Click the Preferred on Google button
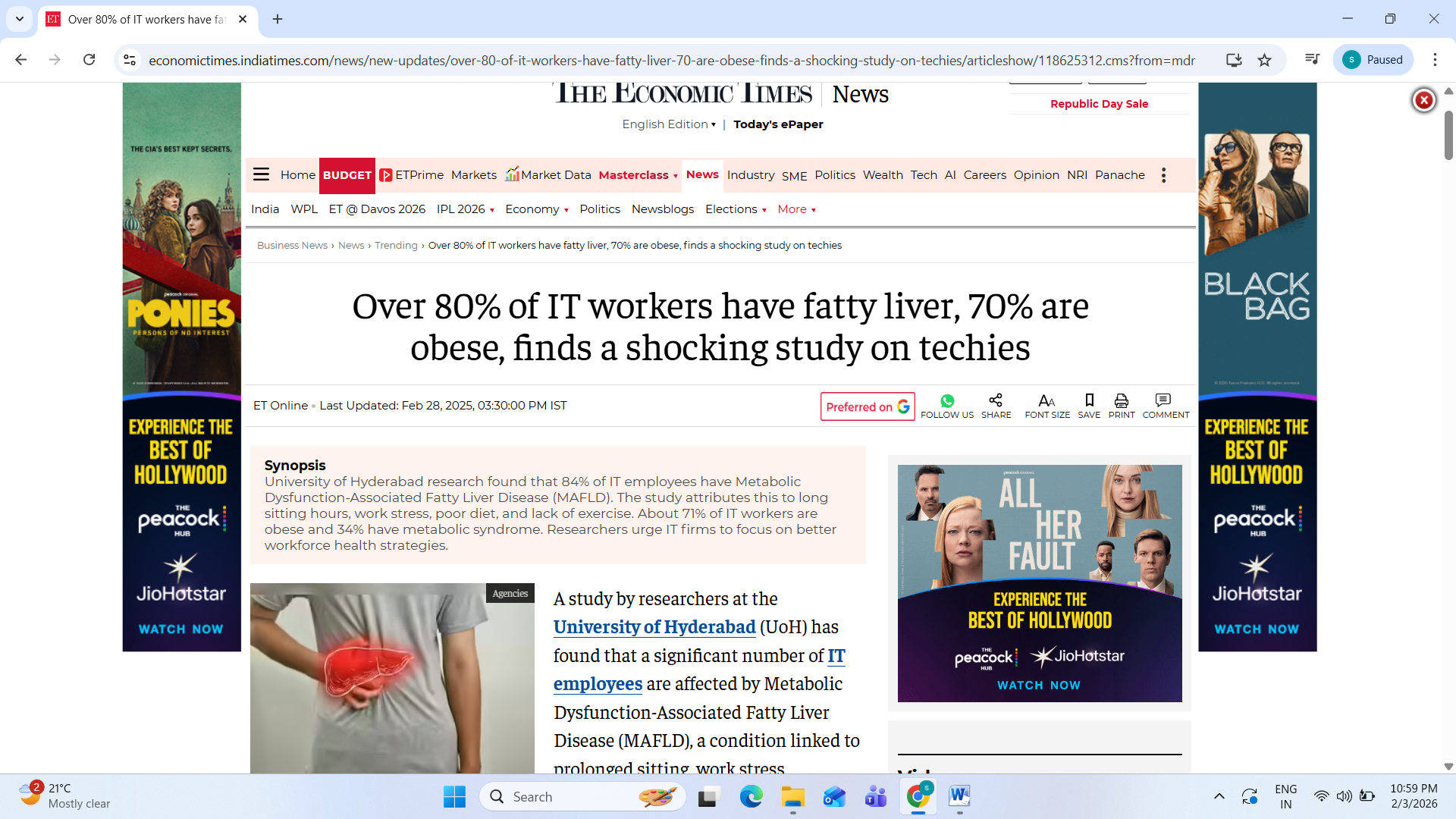Image resolution: width=1456 pixels, height=819 pixels. (x=868, y=406)
